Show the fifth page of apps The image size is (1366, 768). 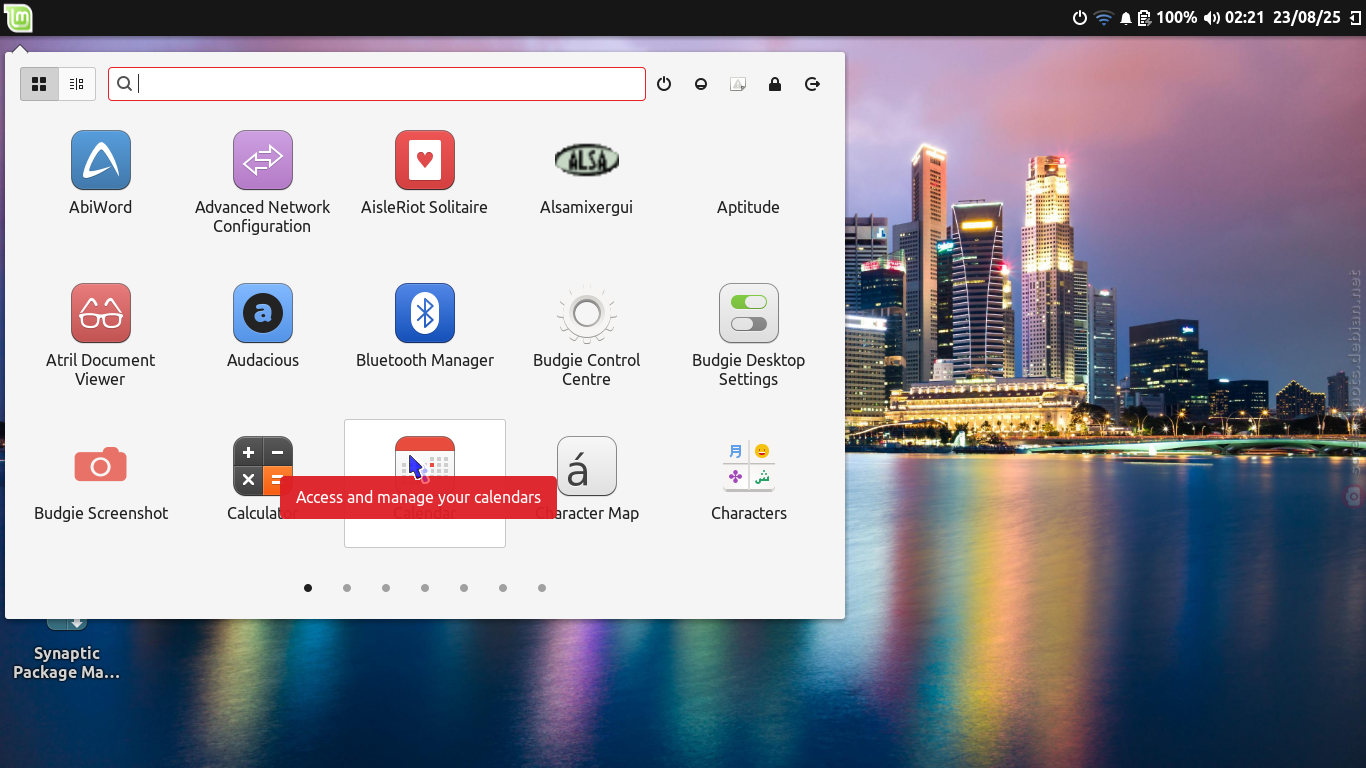464,588
